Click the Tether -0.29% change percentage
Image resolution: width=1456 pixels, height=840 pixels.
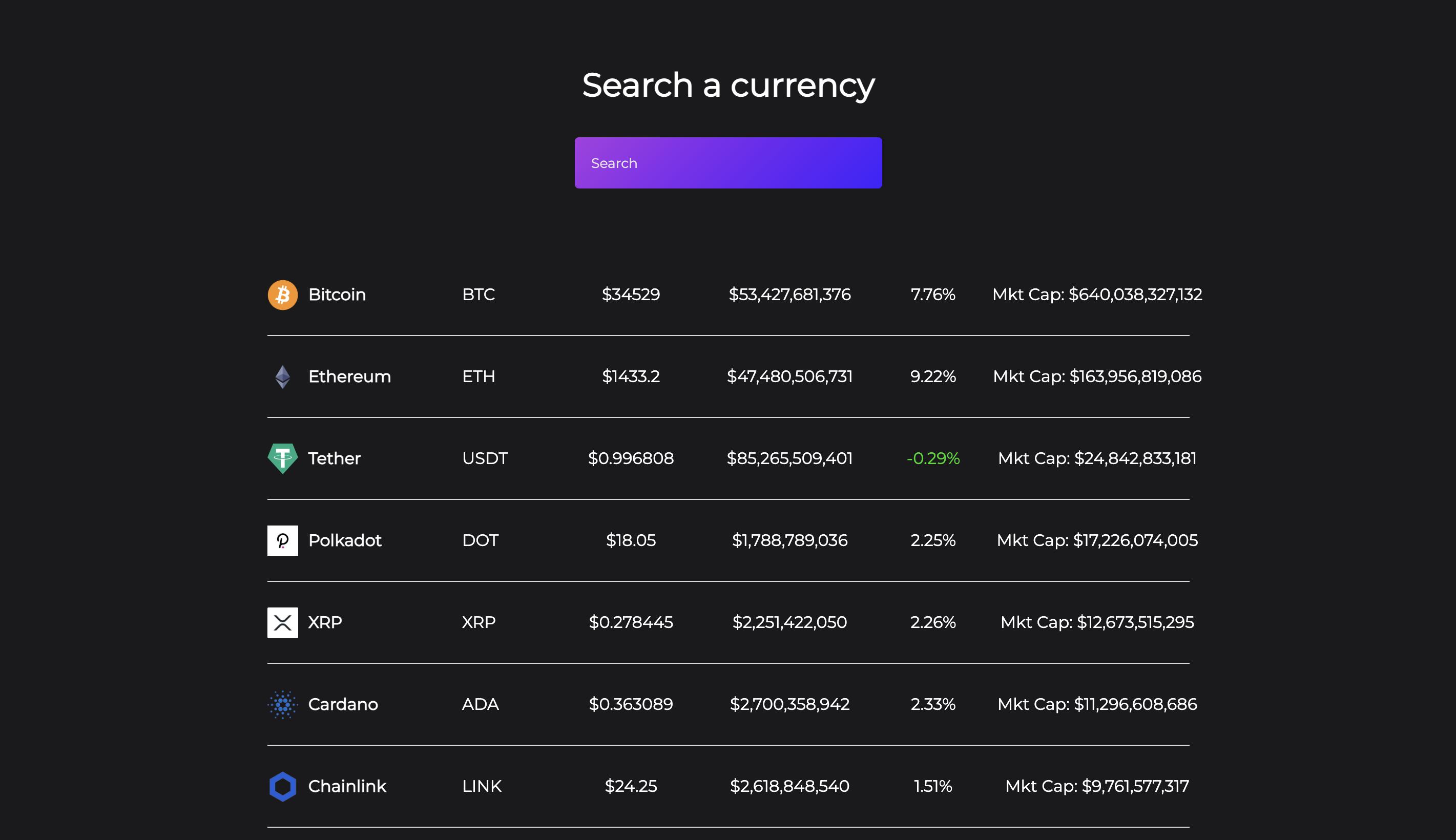click(933, 458)
